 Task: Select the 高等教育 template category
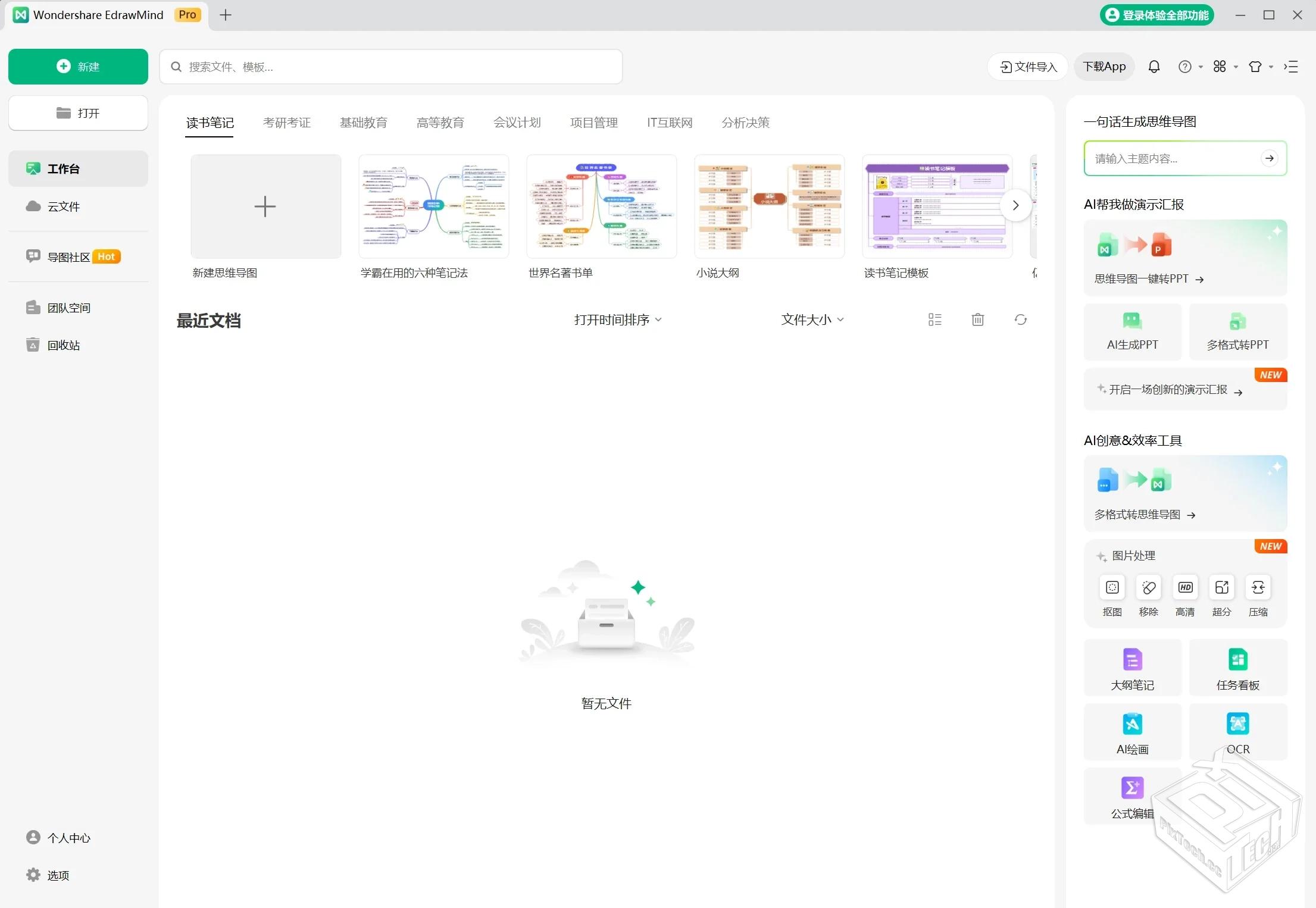pyautogui.click(x=440, y=123)
